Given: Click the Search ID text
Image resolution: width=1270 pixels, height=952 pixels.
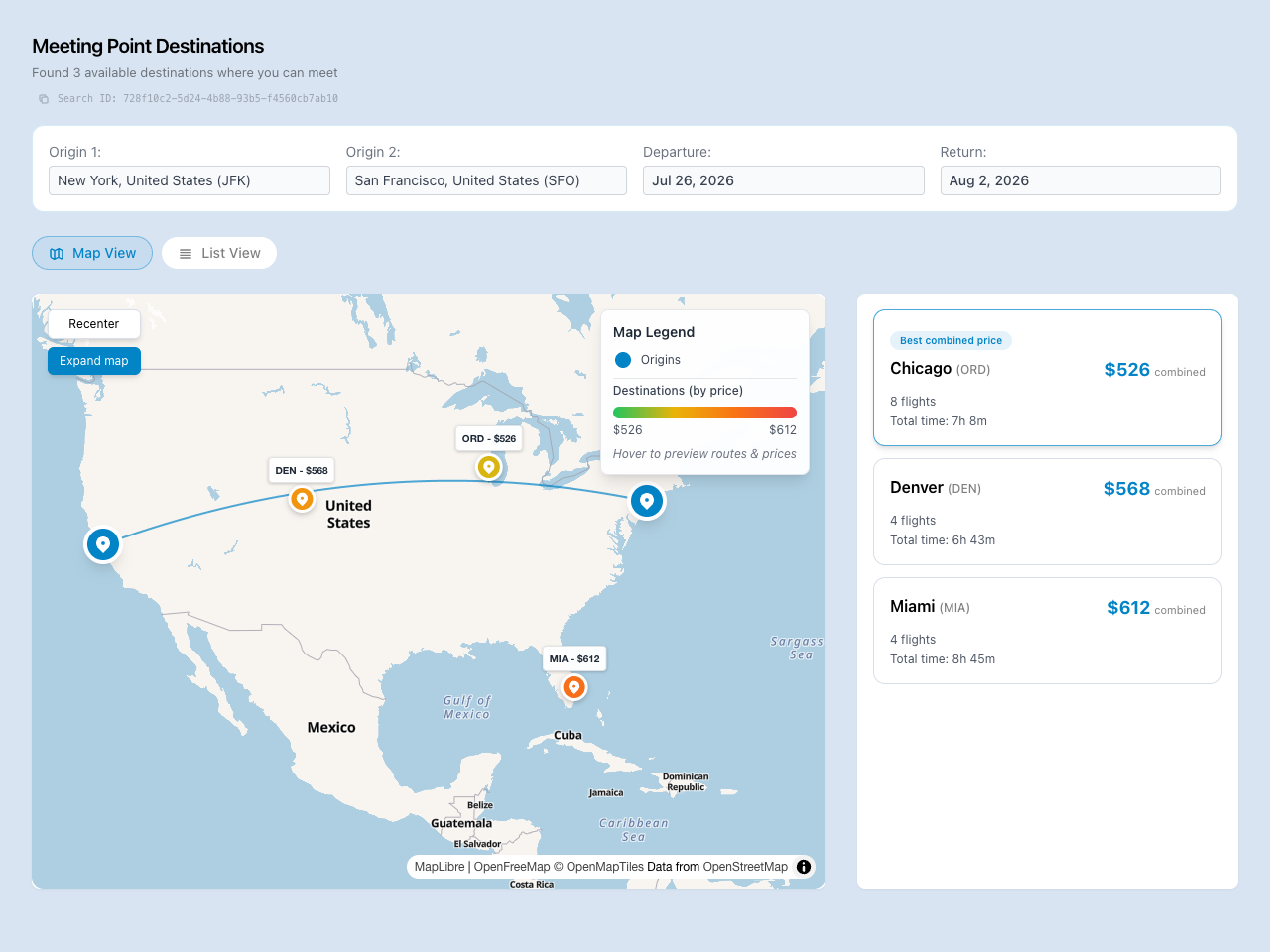Looking at the screenshot, I should click(x=197, y=99).
